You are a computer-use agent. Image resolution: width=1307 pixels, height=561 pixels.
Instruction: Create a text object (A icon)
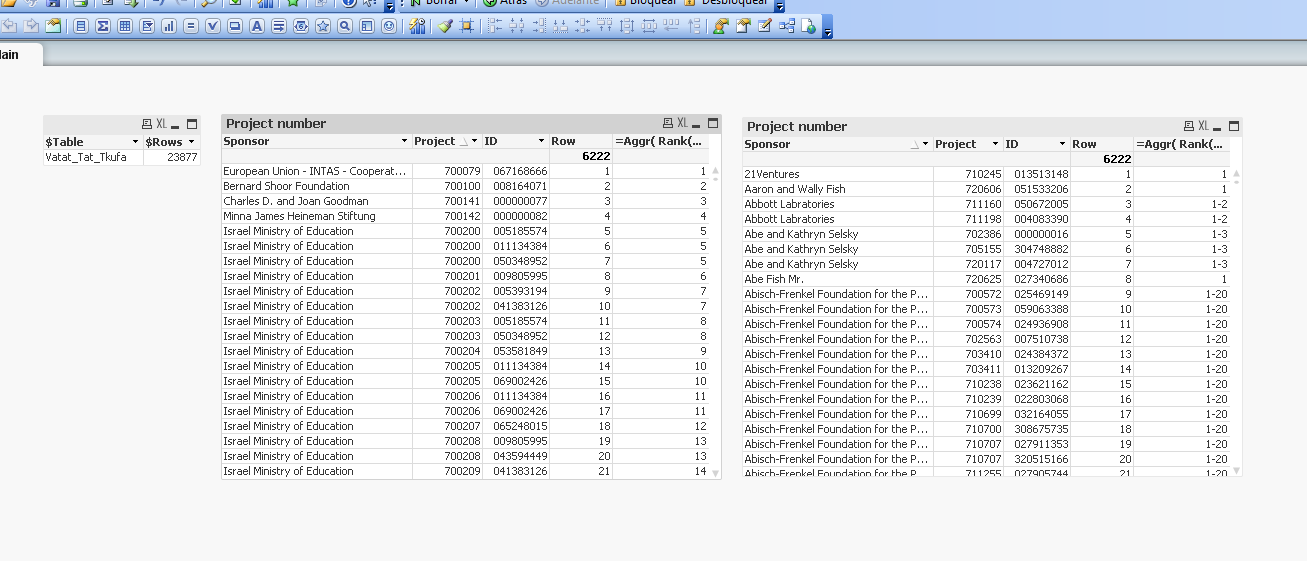coord(256,26)
